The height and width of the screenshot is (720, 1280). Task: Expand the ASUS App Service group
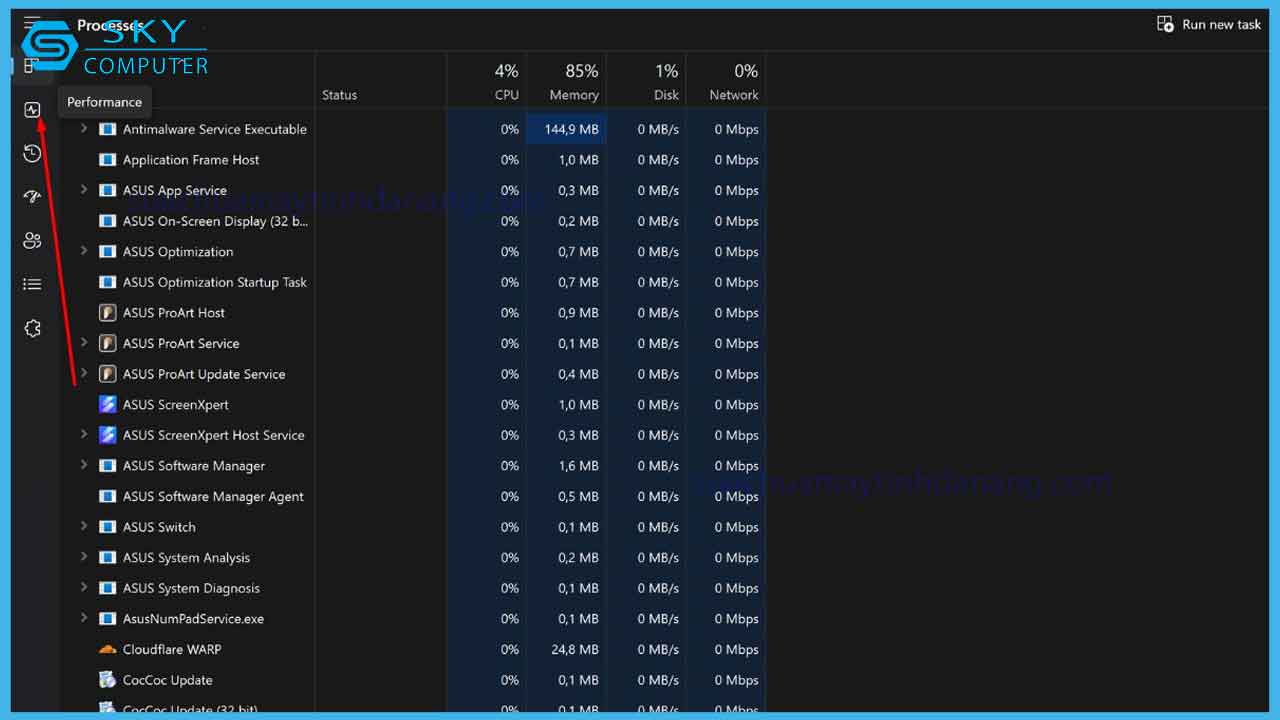84,190
